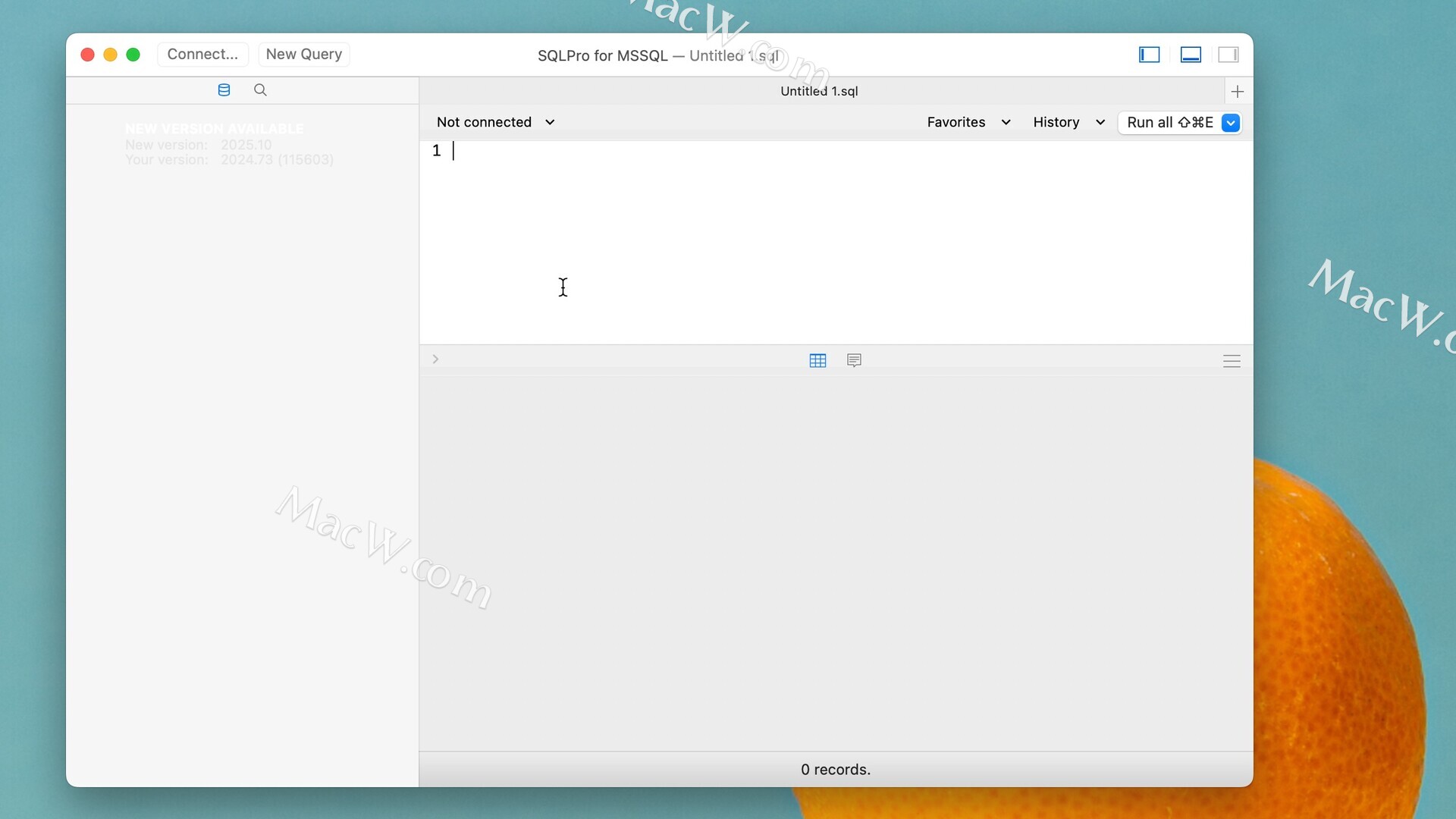Show query messages text icon
This screenshot has width=1456, height=819.
(854, 360)
